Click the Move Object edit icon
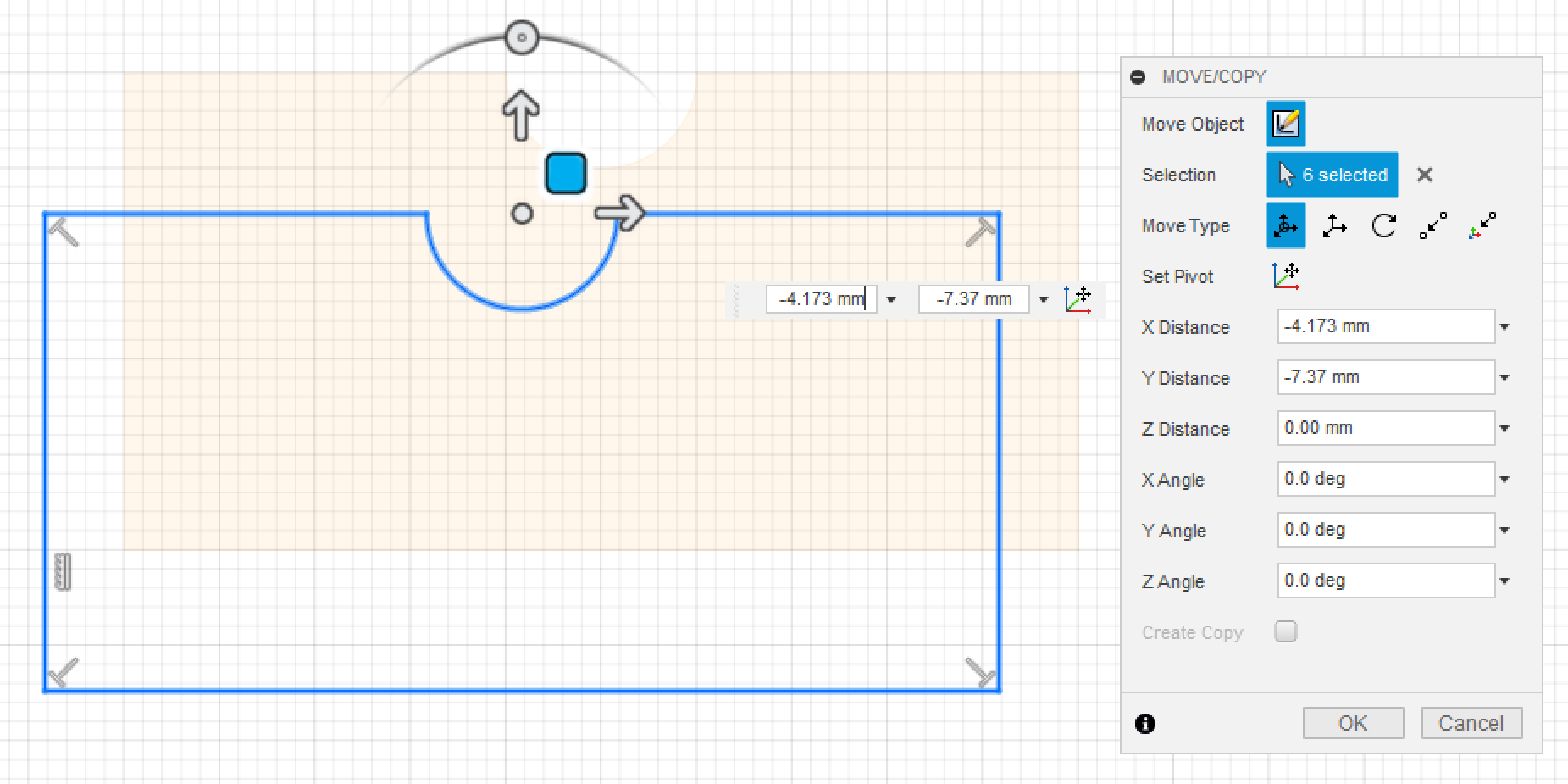This screenshot has width=1568, height=784. point(1285,123)
